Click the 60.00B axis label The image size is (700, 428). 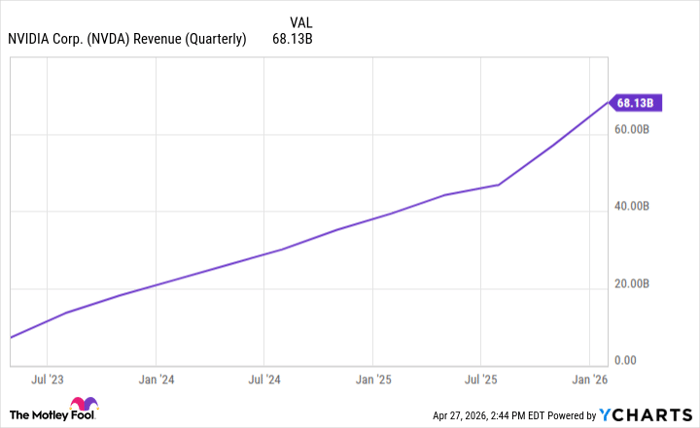[632, 129]
